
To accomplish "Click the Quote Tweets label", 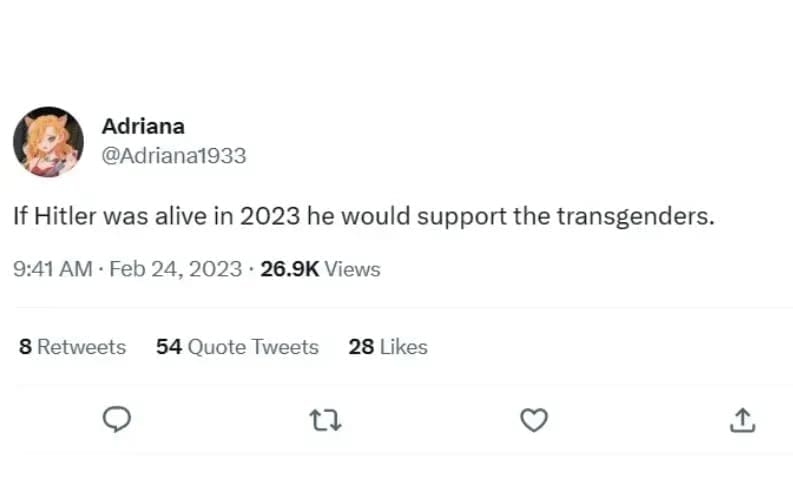I will tap(253, 347).
